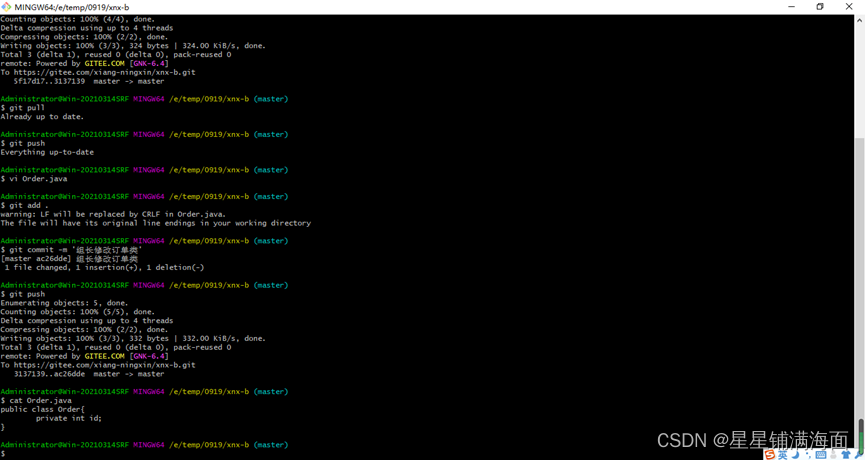Toggle the Sogou punctuation mode icon
Viewport: 865px width, 460px height.
point(808,455)
